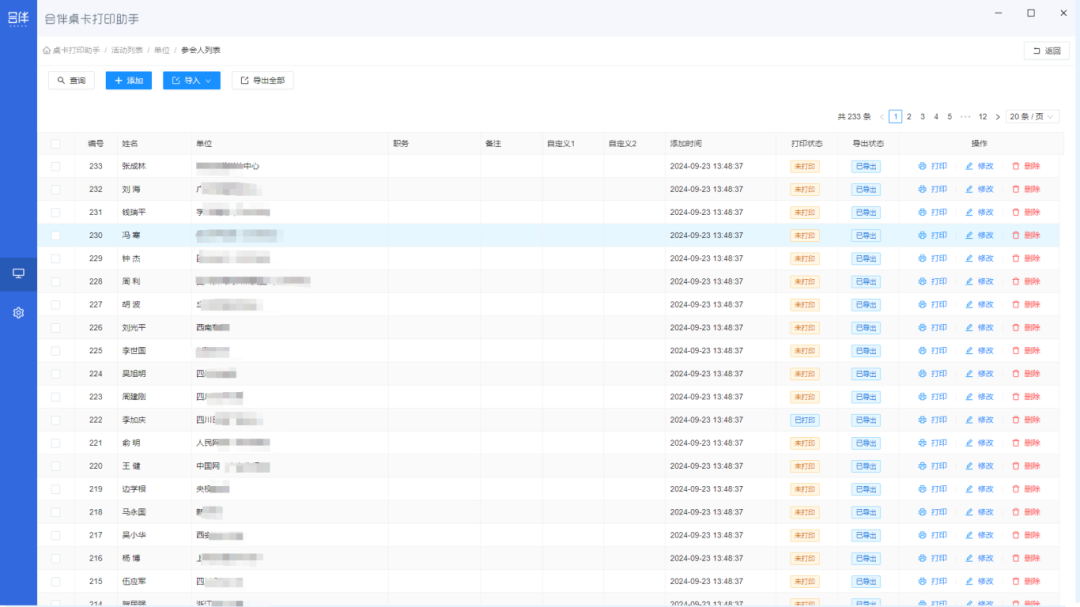Check the checkbox for row 227
Screen dimensions: 1080x607
[x=56, y=305]
